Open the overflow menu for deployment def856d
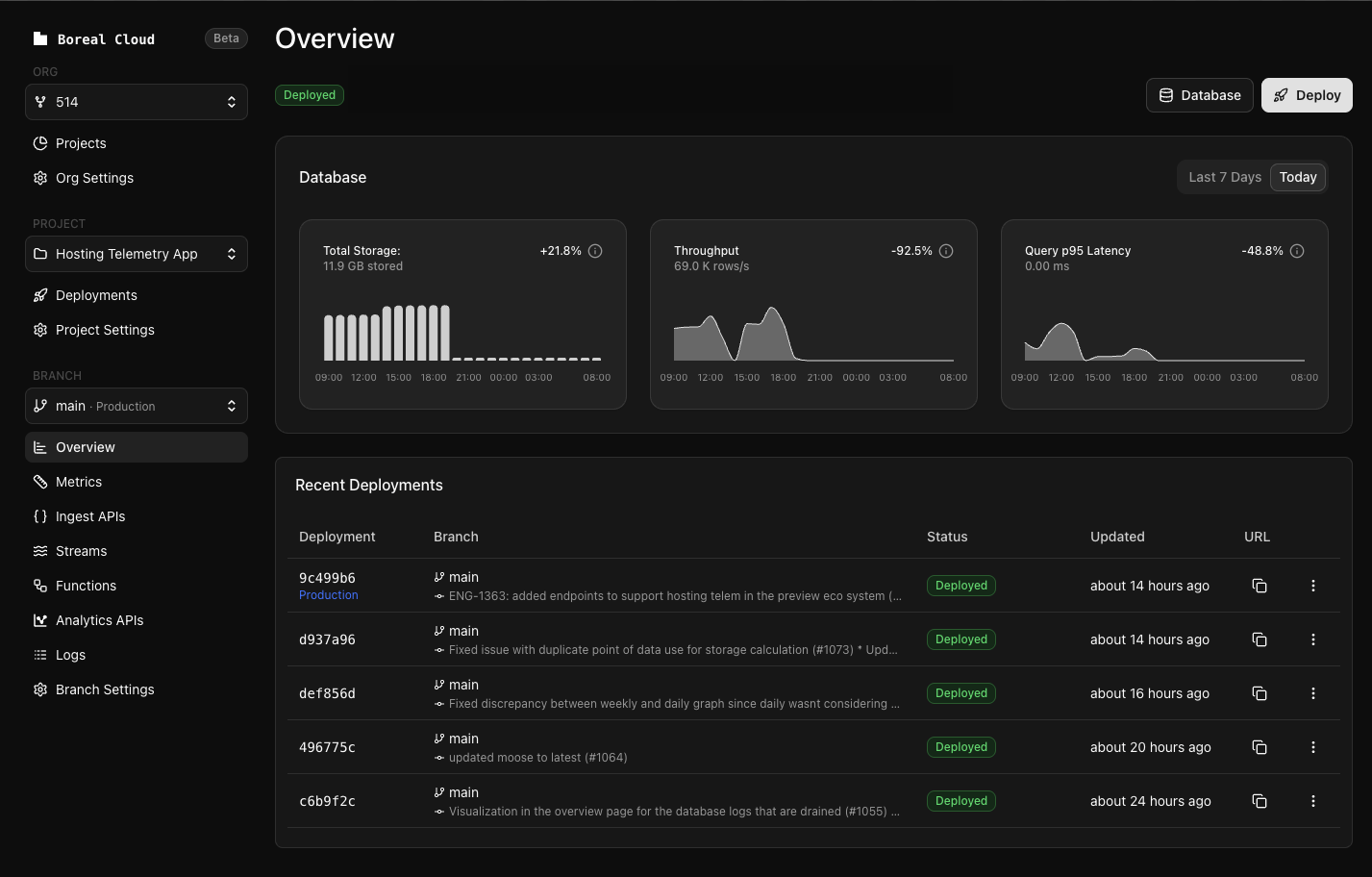This screenshot has height=877, width=1372. pyautogui.click(x=1312, y=693)
